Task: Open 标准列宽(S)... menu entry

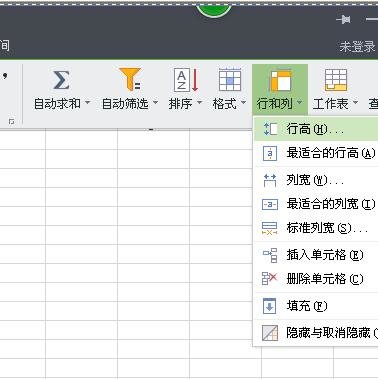Action: 316,228
